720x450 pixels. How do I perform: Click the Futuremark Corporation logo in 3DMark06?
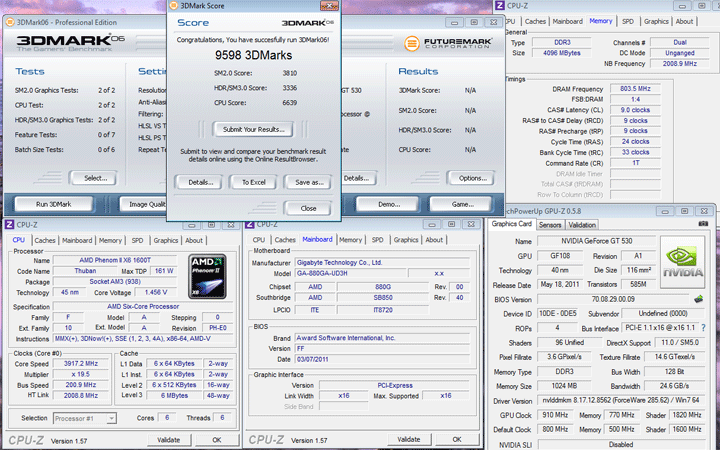[448, 44]
